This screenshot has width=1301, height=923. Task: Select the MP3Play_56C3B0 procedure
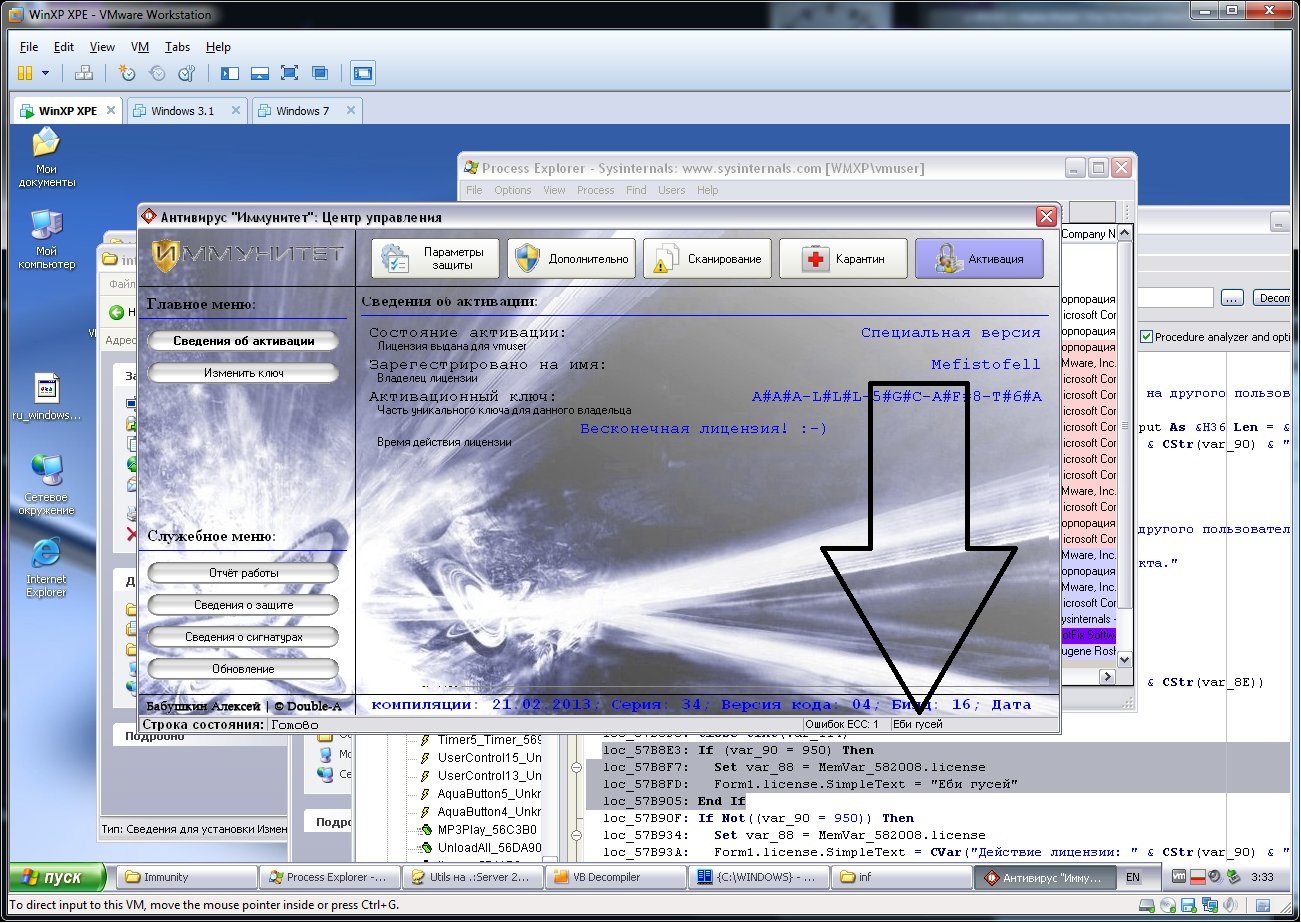488,830
